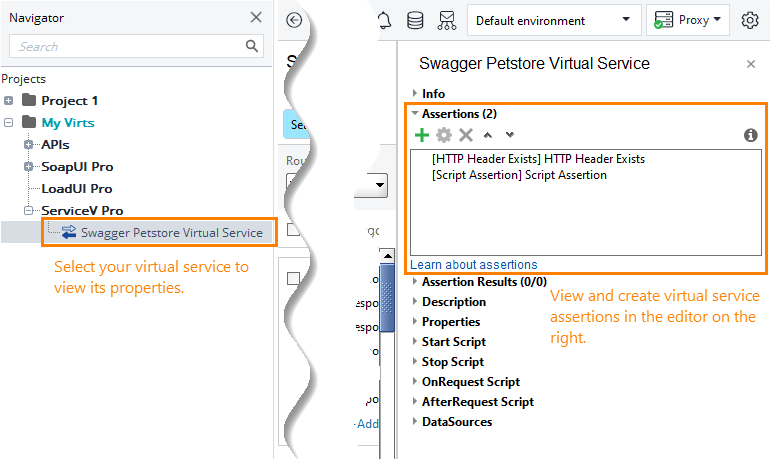Expand the Project 1 tree node
Image resolution: width=780 pixels, height=459 pixels.
coord(8,100)
